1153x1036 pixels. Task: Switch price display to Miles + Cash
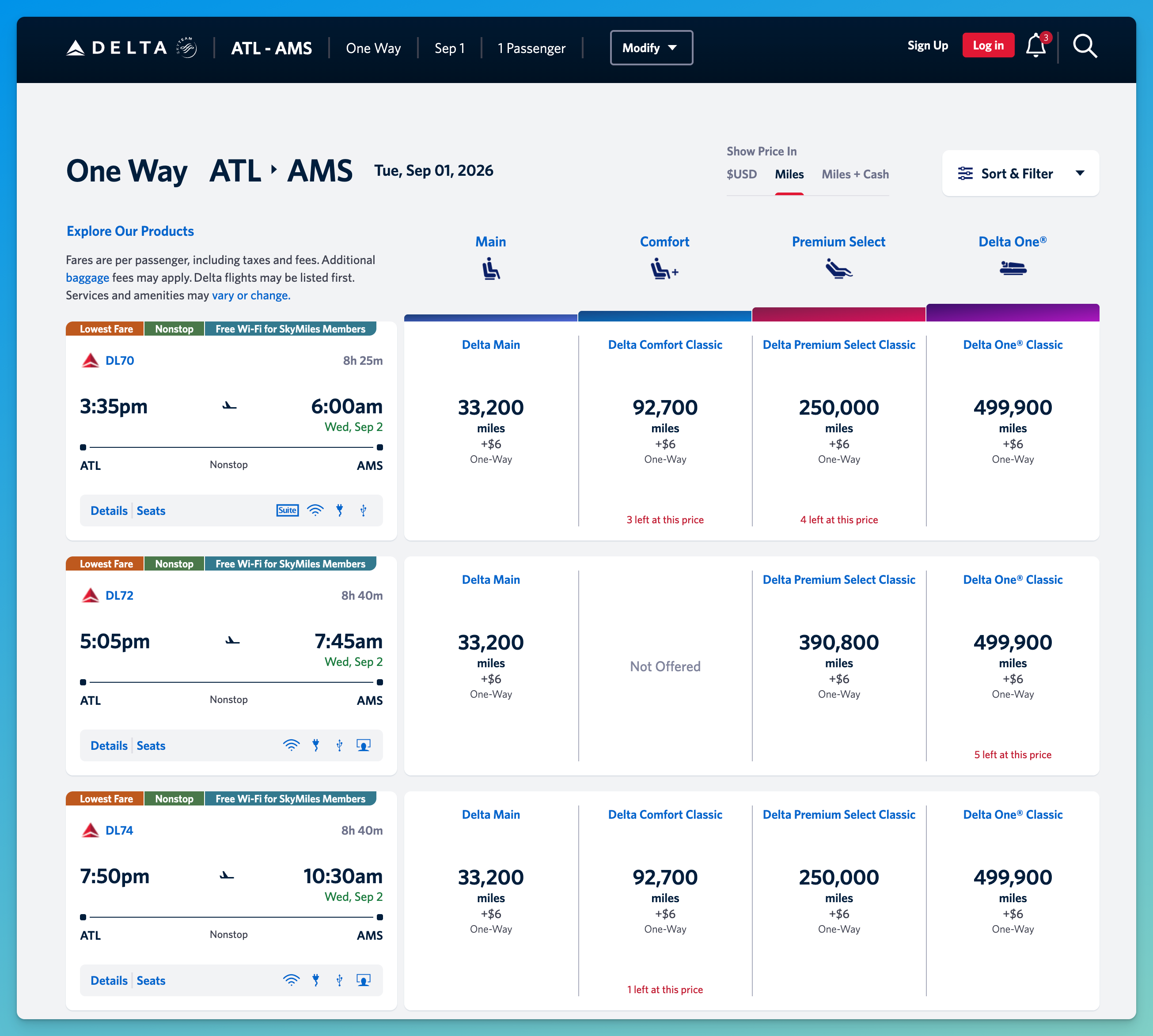pos(855,174)
